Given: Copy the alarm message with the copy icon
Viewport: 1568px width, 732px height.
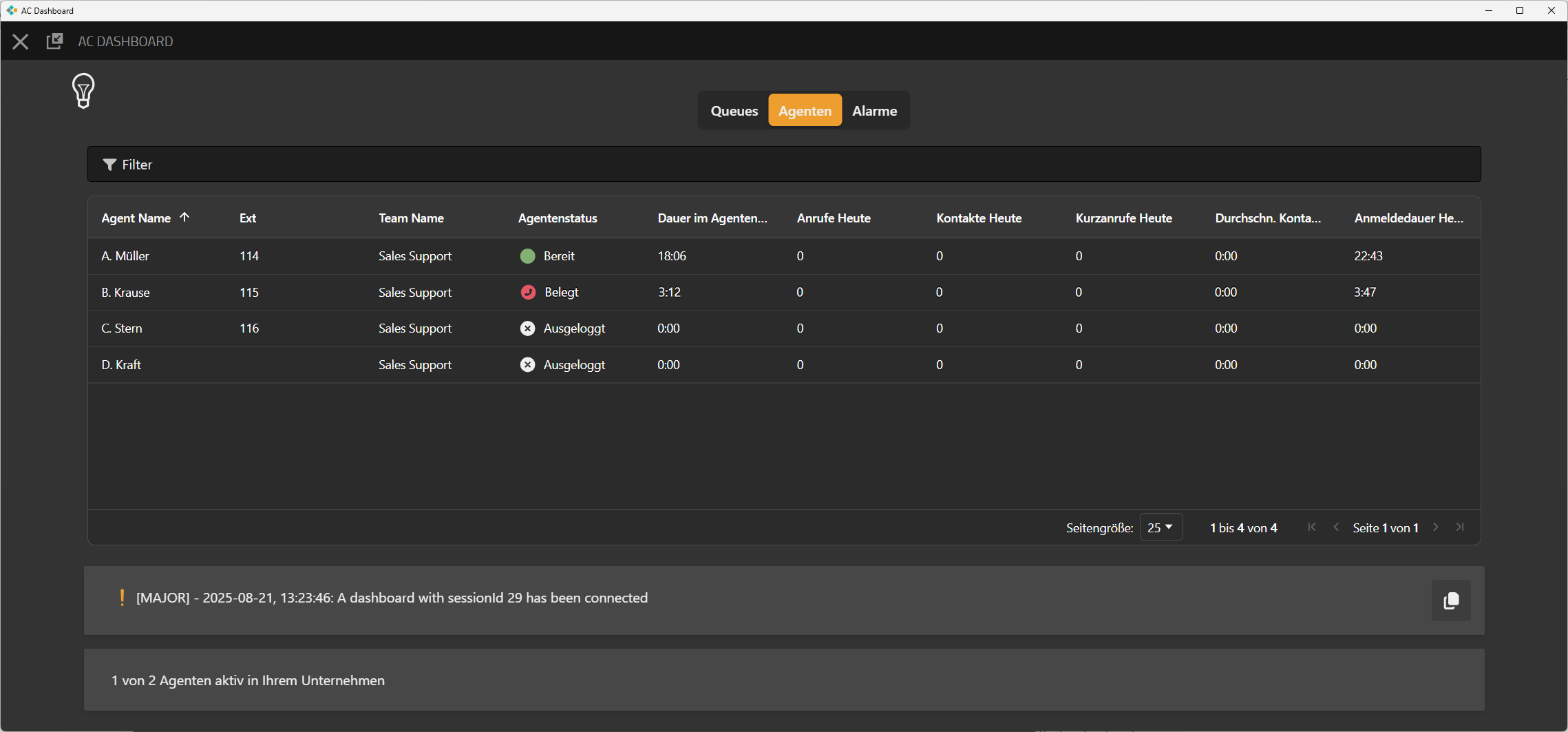Looking at the screenshot, I should pos(1450,600).
